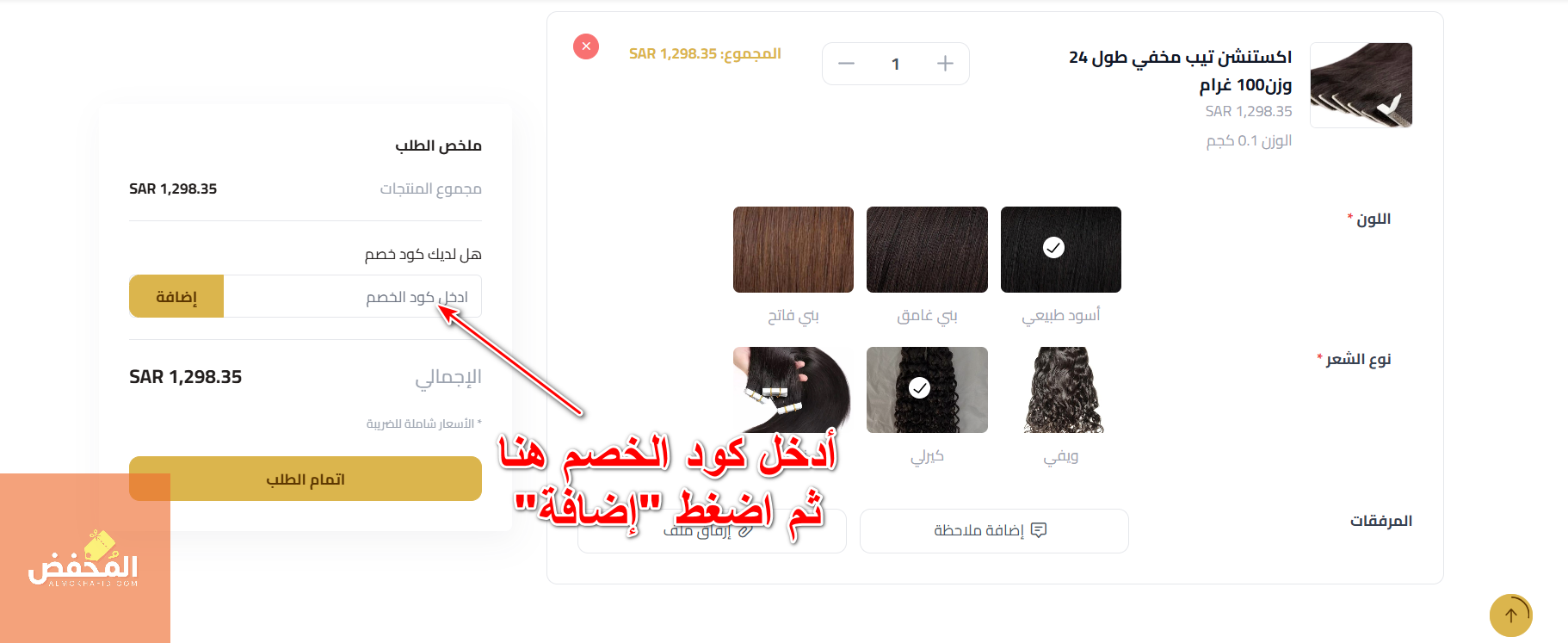Select the أسود طبيعي color swatch
The image size is (1568, 643).
tap(1060, 250)
